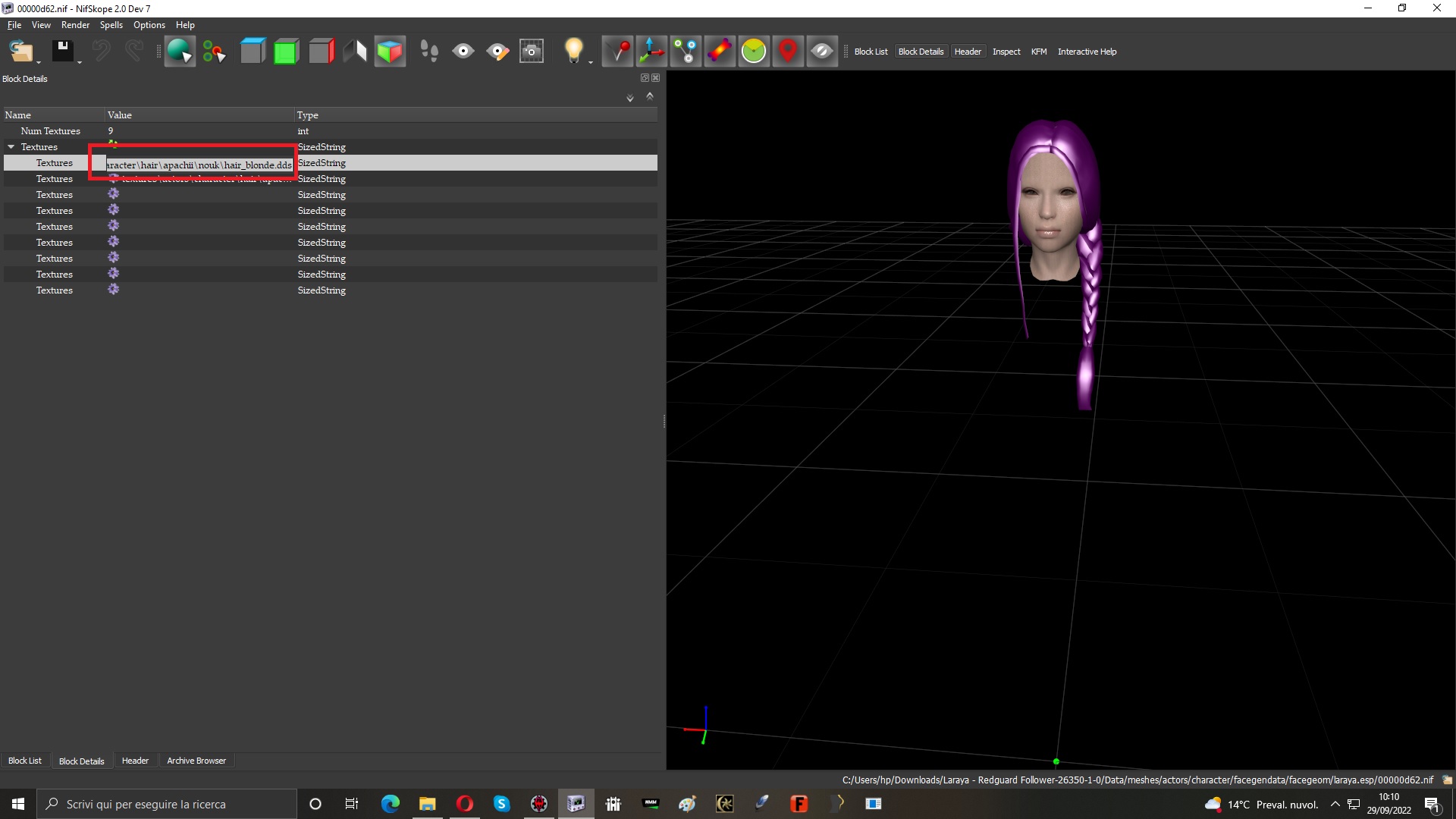Click the screenshot camera icon

pos(532,52)
